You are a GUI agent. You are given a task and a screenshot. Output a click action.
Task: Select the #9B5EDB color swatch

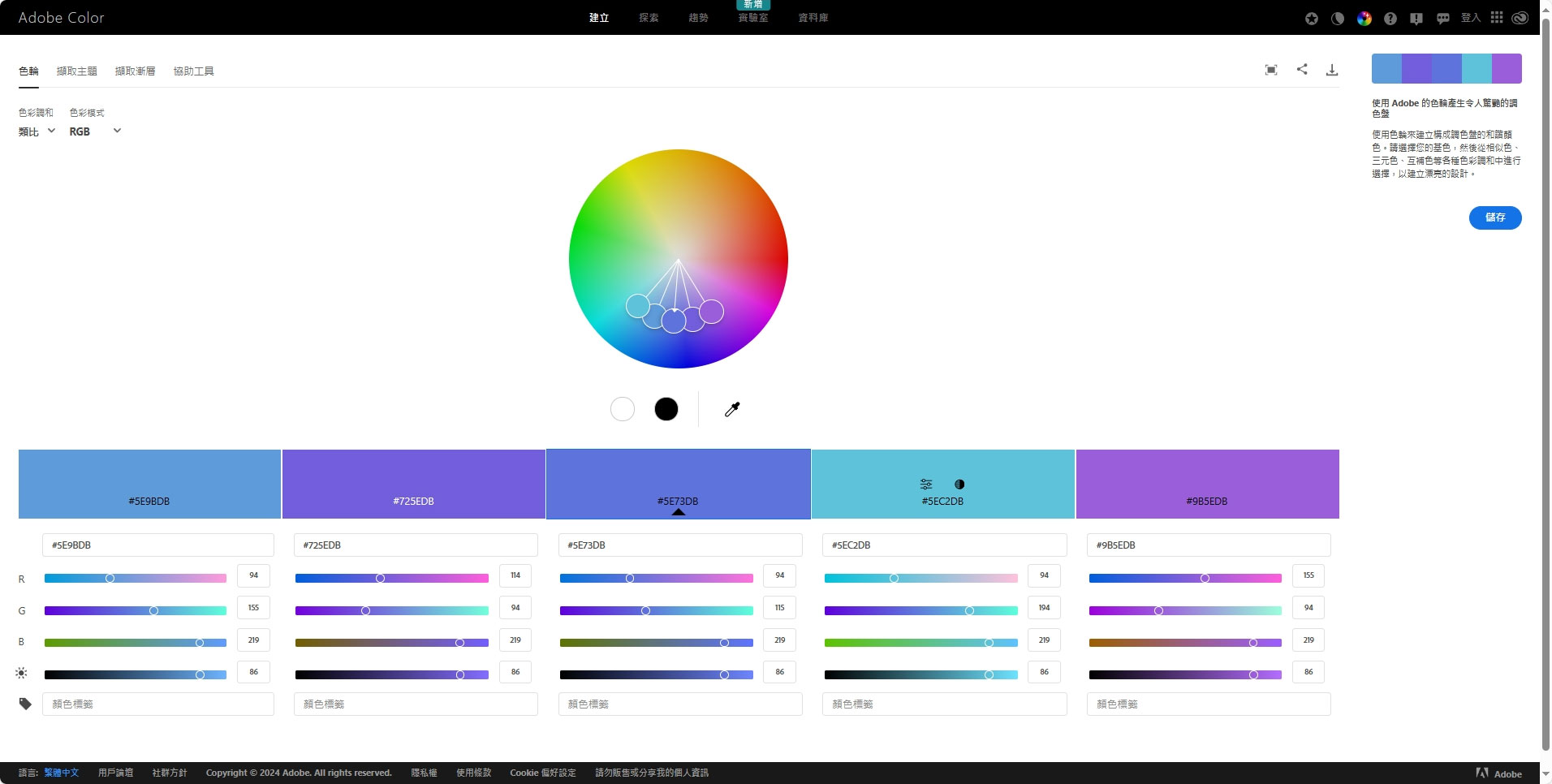pyautogui.click(x=1208, y=484)
